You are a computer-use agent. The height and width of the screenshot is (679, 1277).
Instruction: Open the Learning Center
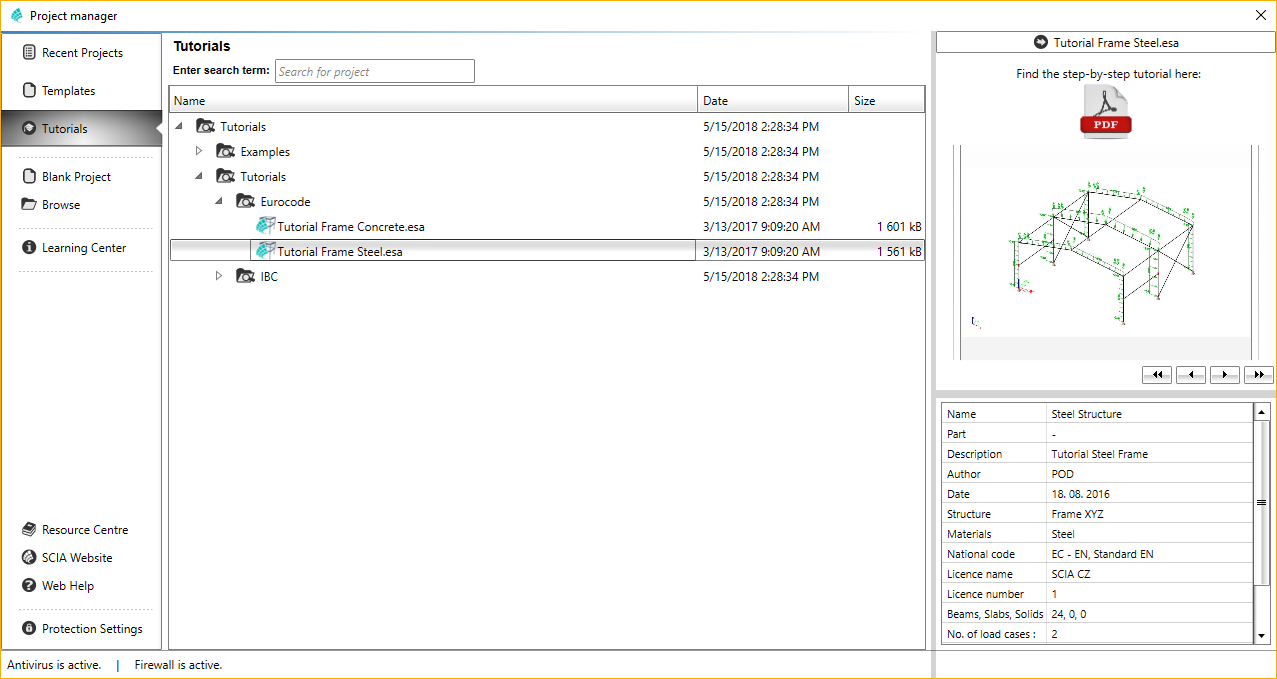(x=83, y=248)
